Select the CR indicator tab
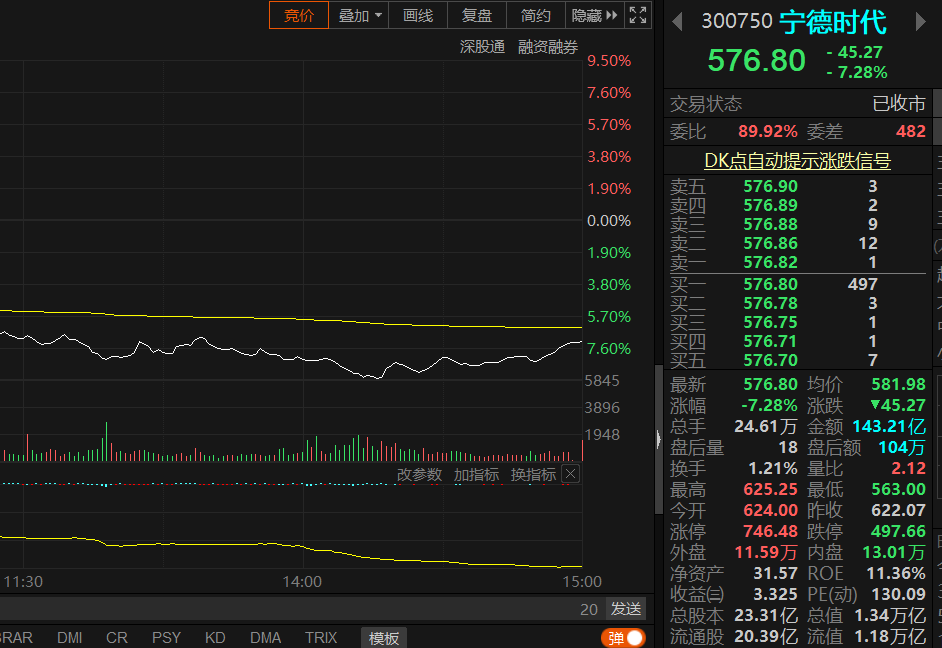The height and width of the screenshot is (648, 942). [117, 638]
